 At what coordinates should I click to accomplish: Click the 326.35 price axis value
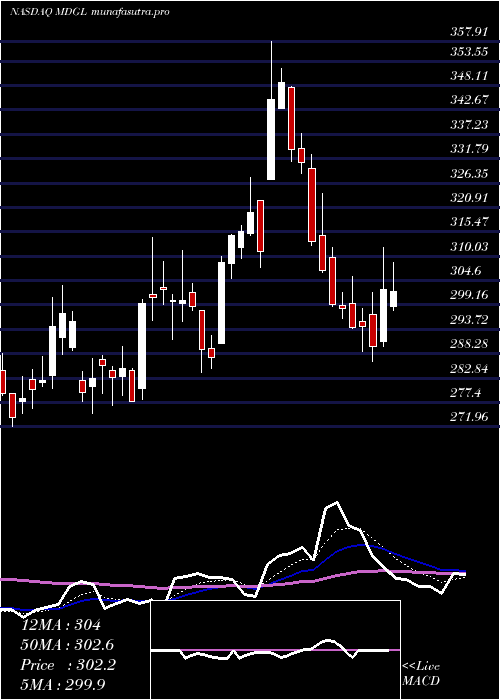469,174
